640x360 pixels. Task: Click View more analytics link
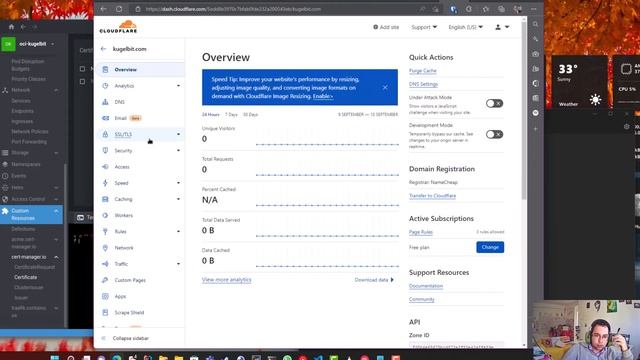click(227, 280)
